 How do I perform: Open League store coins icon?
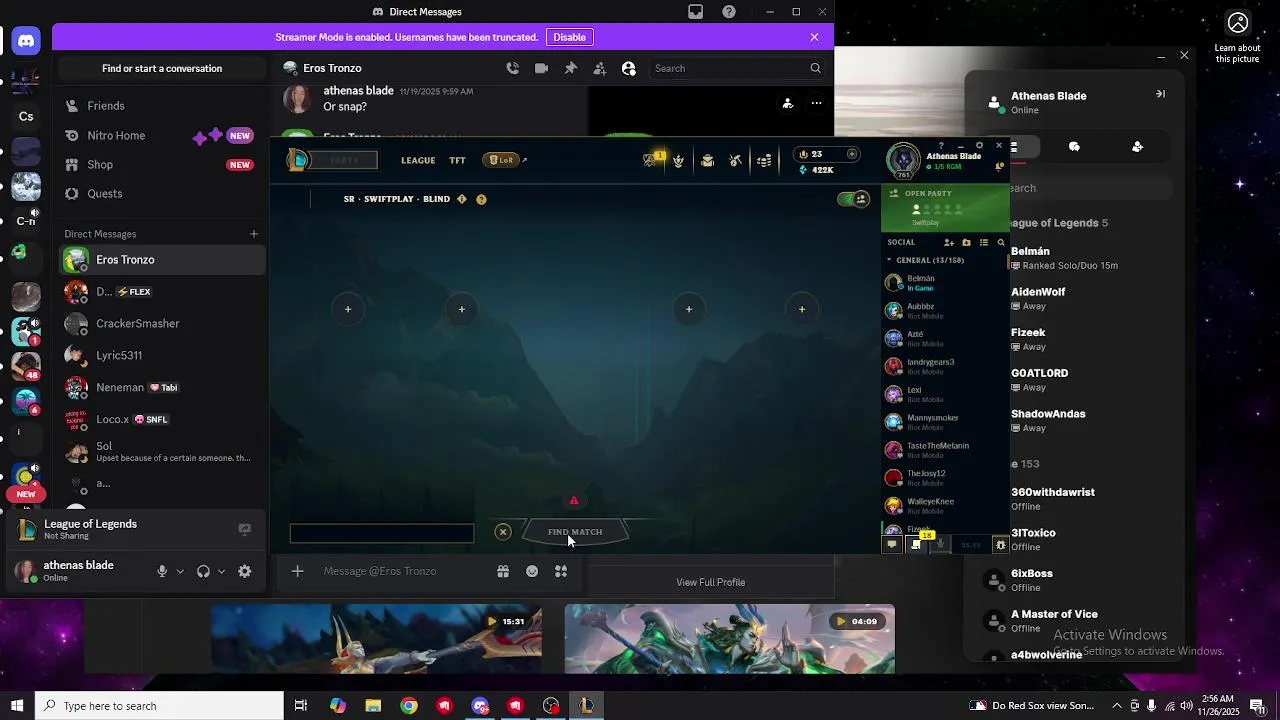[x=765, y=160]
